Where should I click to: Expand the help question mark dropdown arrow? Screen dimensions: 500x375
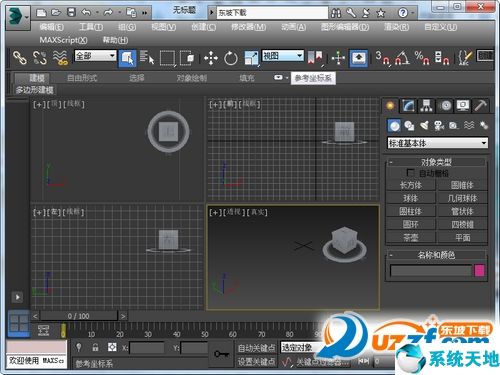tap(413, 13)
